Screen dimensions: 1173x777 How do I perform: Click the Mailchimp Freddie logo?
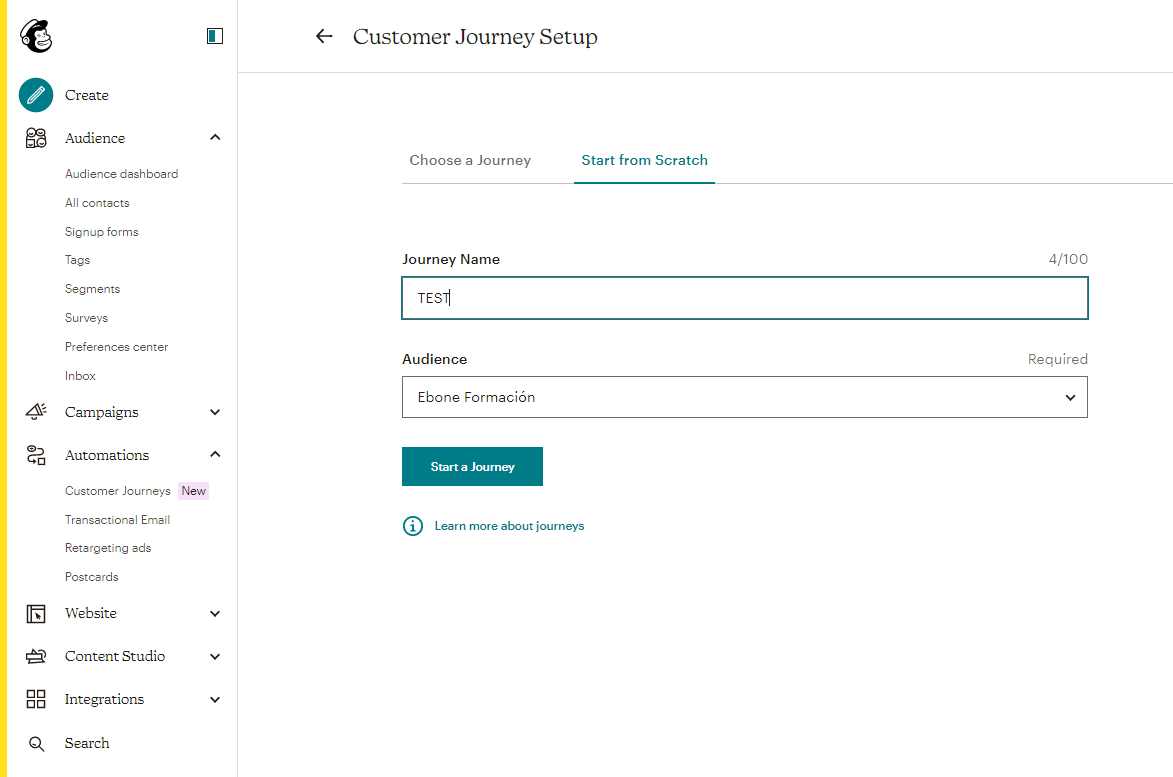(x=36, y=33)
